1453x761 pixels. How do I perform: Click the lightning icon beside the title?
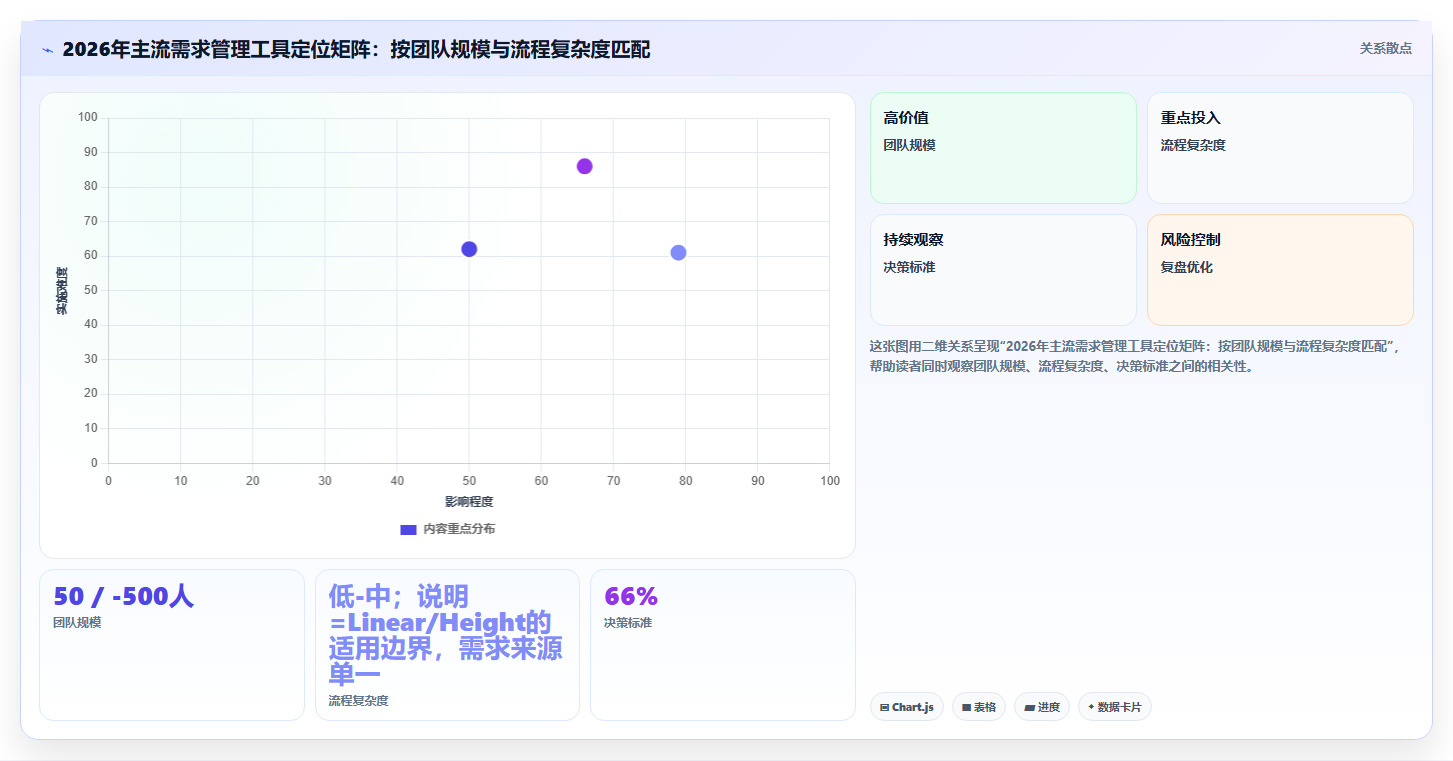(x=47, y=49)
